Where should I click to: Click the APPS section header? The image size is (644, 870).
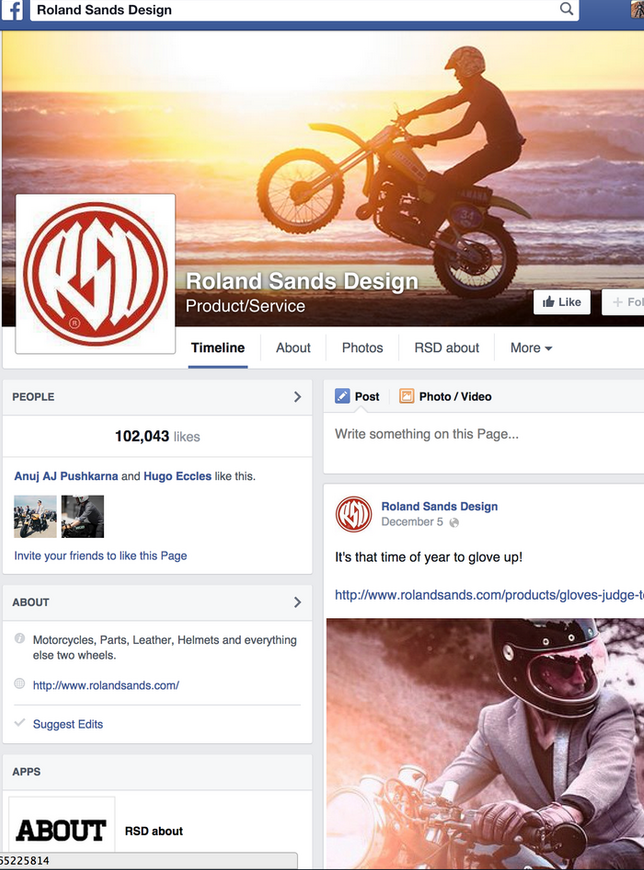26,772
